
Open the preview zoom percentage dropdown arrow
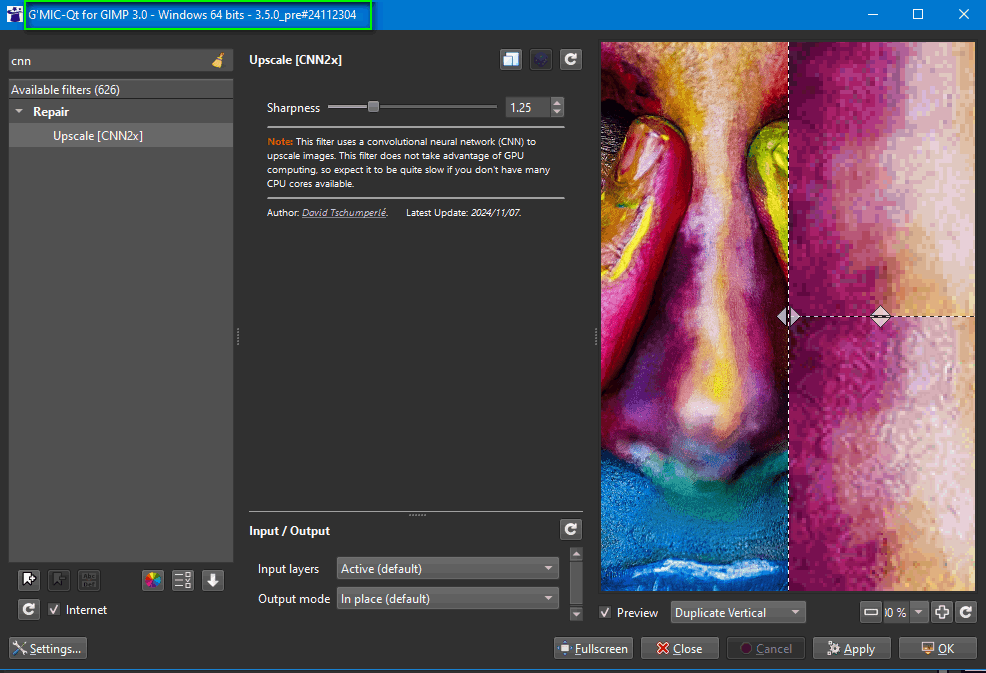[x=919, y=612]
